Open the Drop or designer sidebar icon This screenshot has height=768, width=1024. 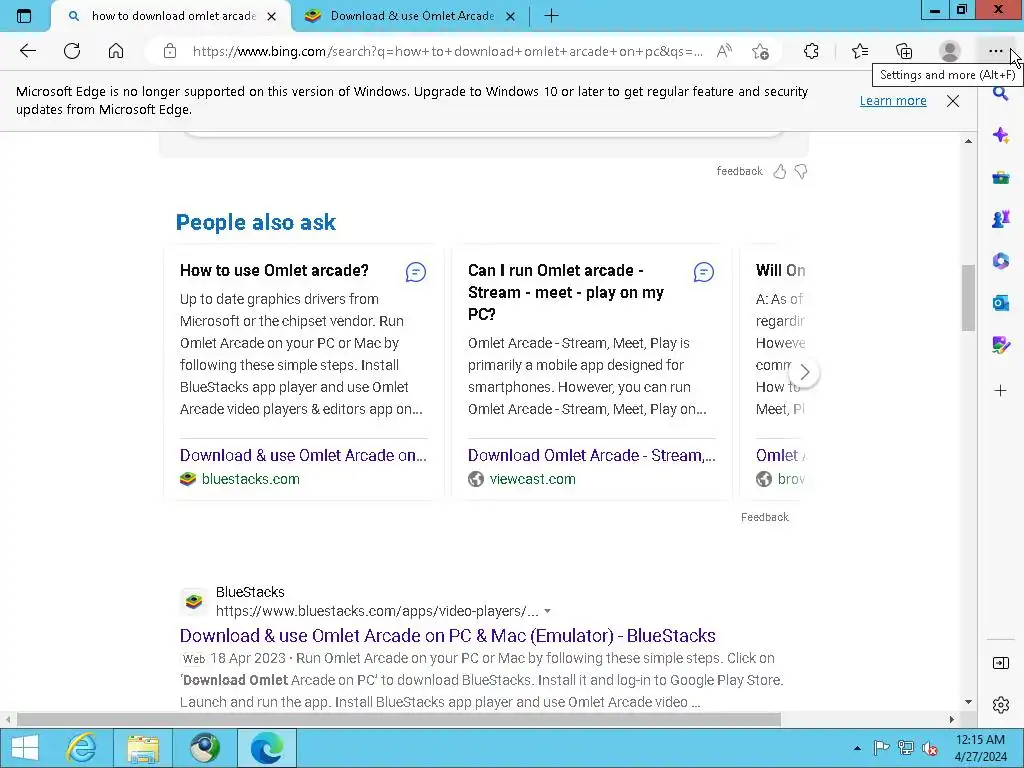click(1000, 344)
